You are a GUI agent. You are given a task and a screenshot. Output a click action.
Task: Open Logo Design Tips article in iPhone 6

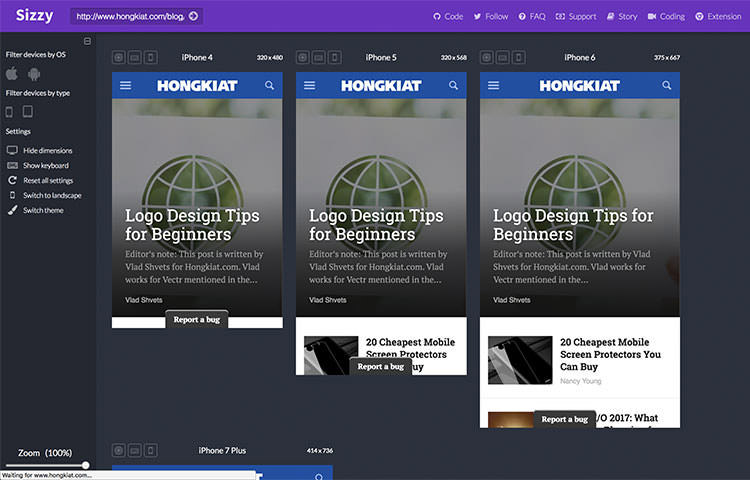(x=573, y=225)
